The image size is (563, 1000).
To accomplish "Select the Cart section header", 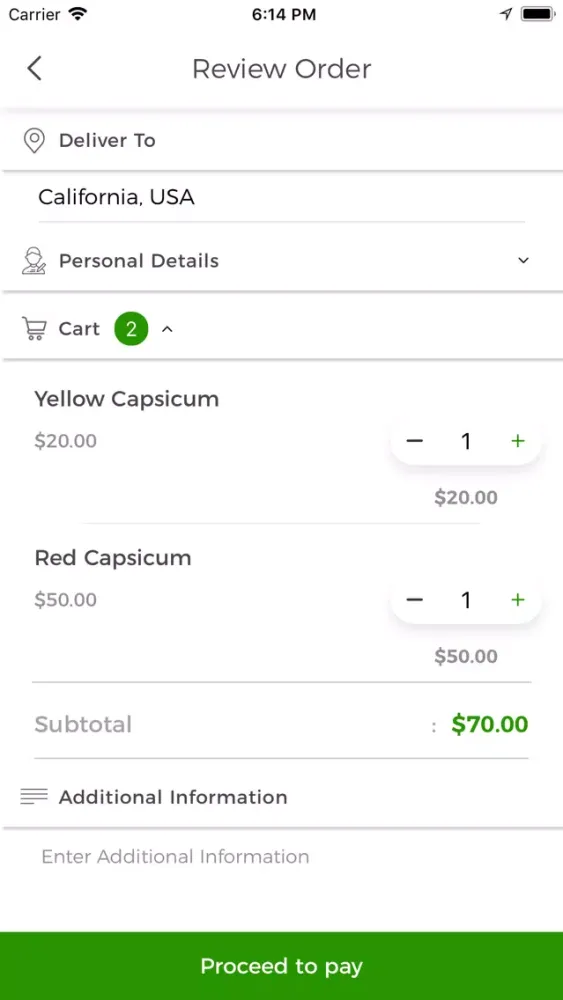I will pyautogui.click(x=281, y=328).
